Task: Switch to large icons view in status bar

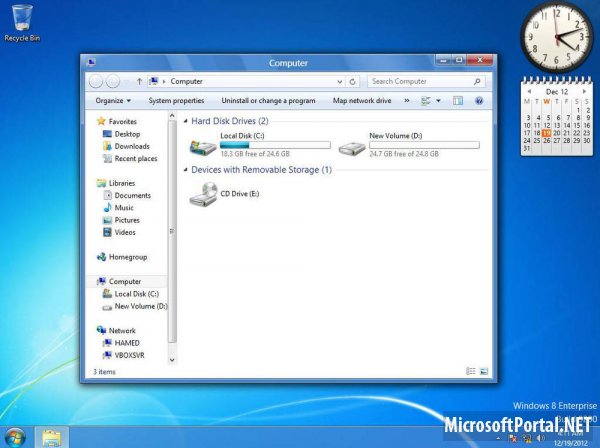Action: pyautogui.click(x=484, y=371)
